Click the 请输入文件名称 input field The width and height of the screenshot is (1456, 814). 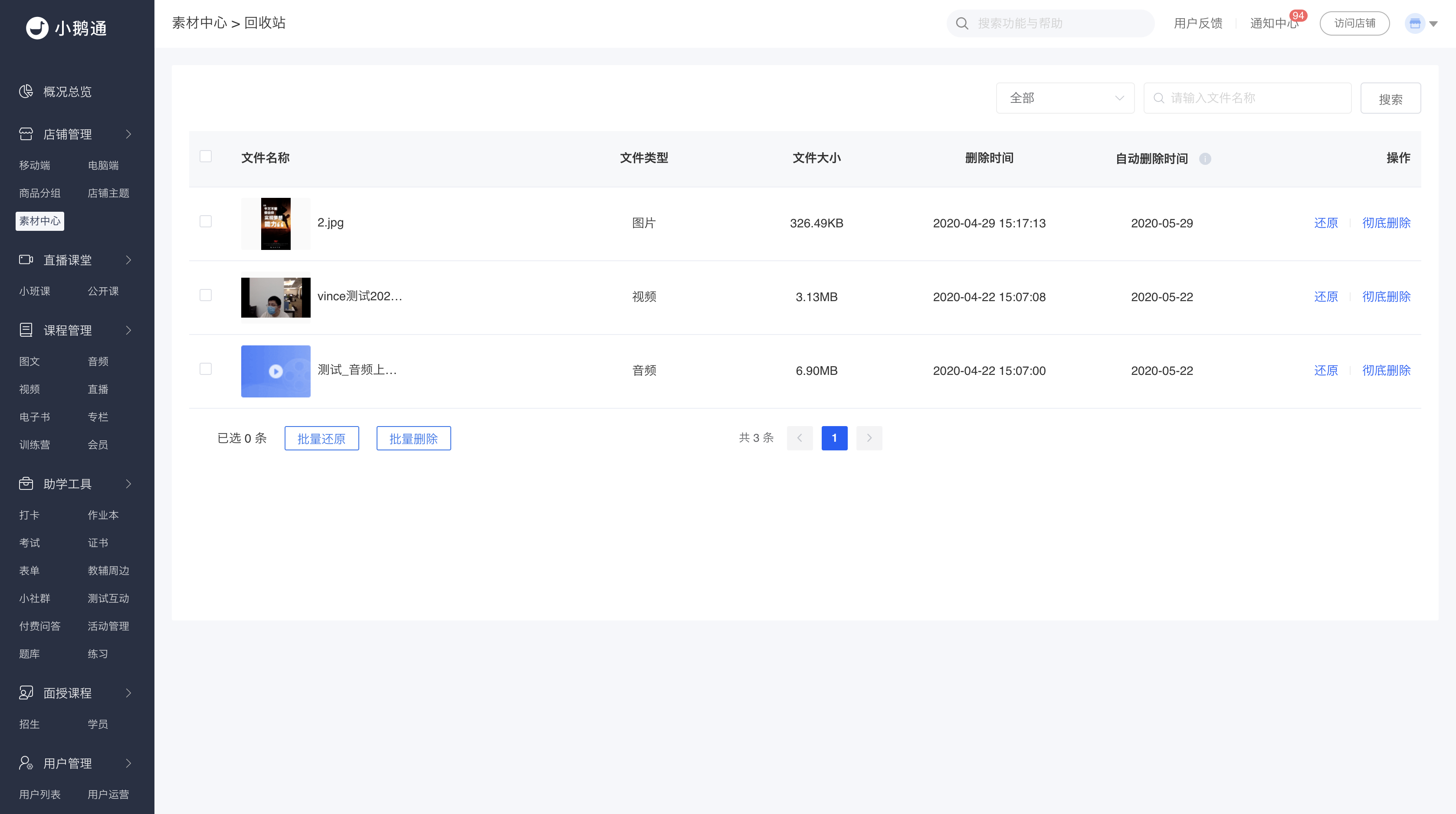[1247, 98]
